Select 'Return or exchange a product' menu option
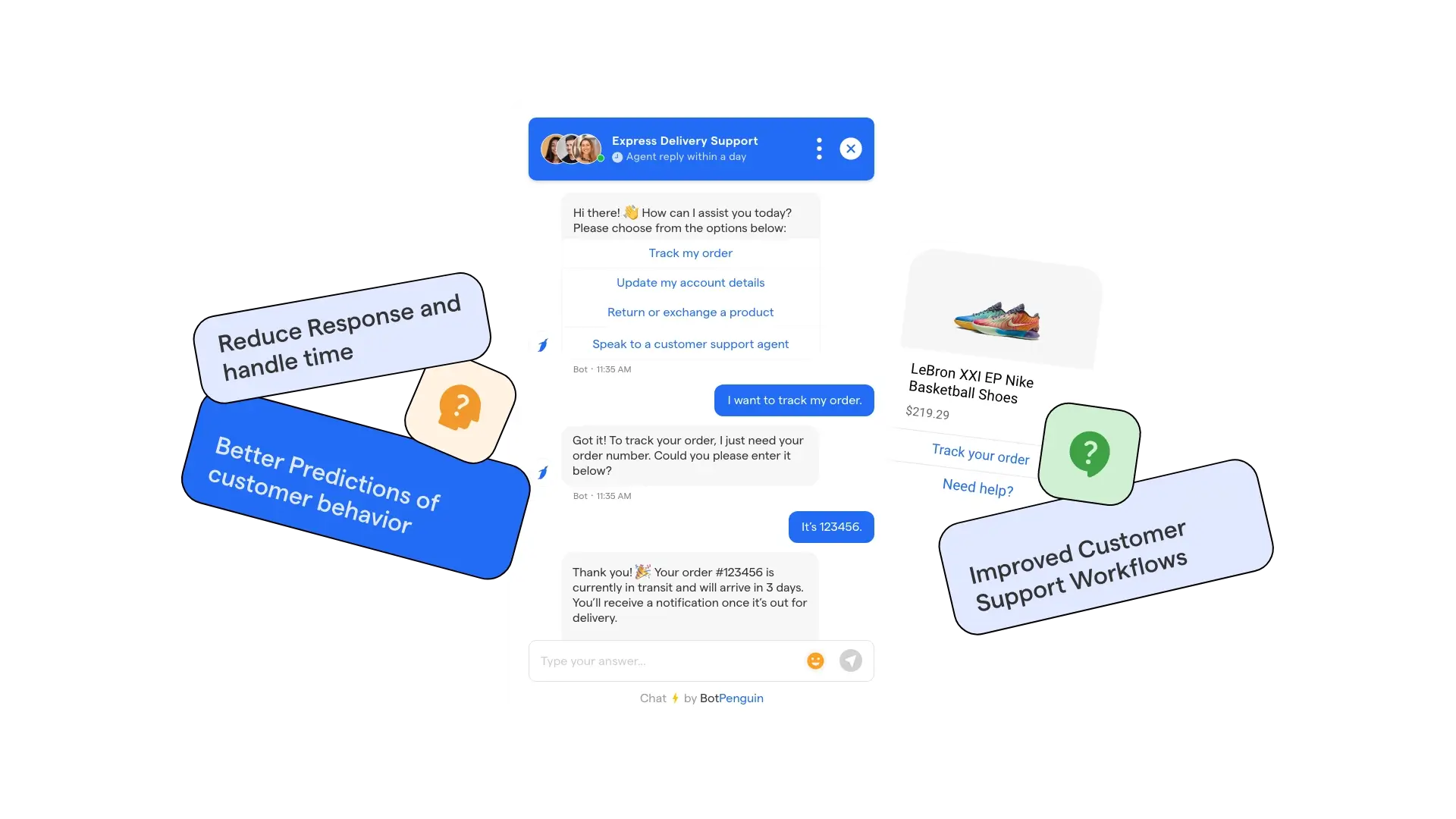Image resolution: width=1456 pixels, height=819 pixels. coord(690,311)
